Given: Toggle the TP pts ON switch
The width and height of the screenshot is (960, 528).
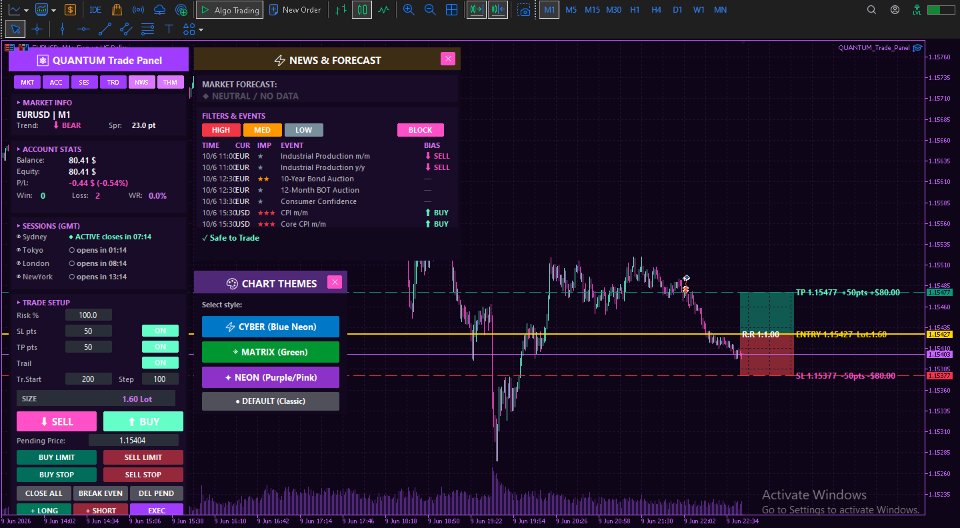Looking at the screenshot, I should coord(160,347).
